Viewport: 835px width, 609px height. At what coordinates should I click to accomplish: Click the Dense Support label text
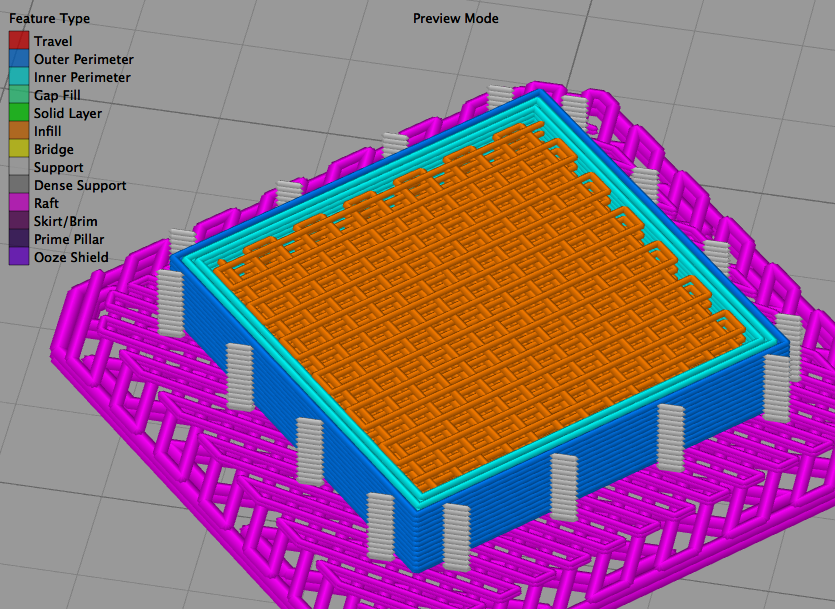[x=80, y=185]
